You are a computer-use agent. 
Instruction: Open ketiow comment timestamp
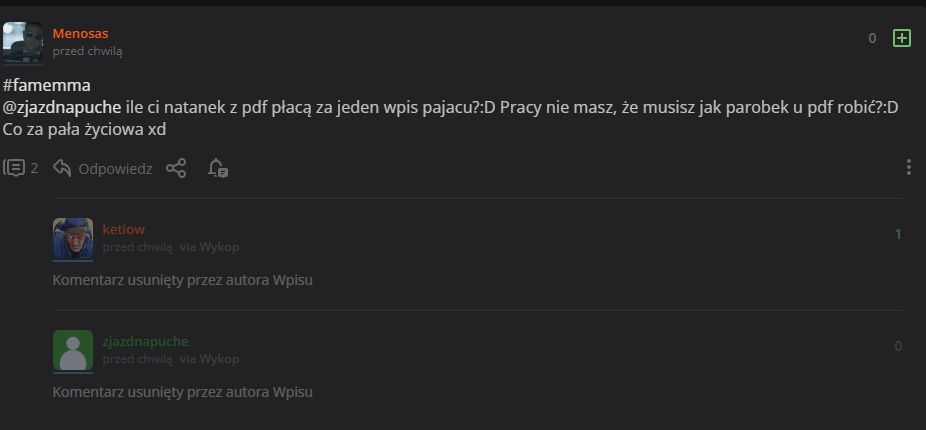click(138, 247)
